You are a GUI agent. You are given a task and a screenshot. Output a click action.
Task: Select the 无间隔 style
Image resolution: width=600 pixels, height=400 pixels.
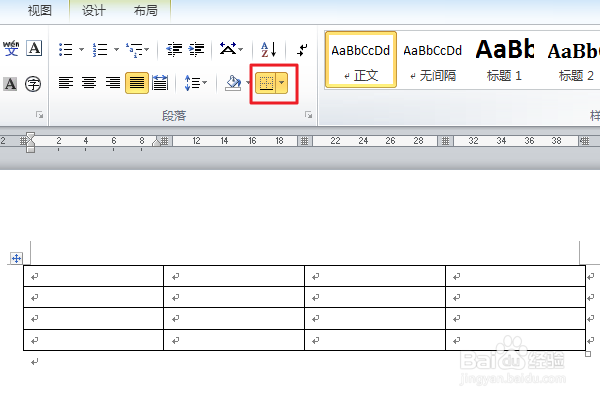pos(432,60)
